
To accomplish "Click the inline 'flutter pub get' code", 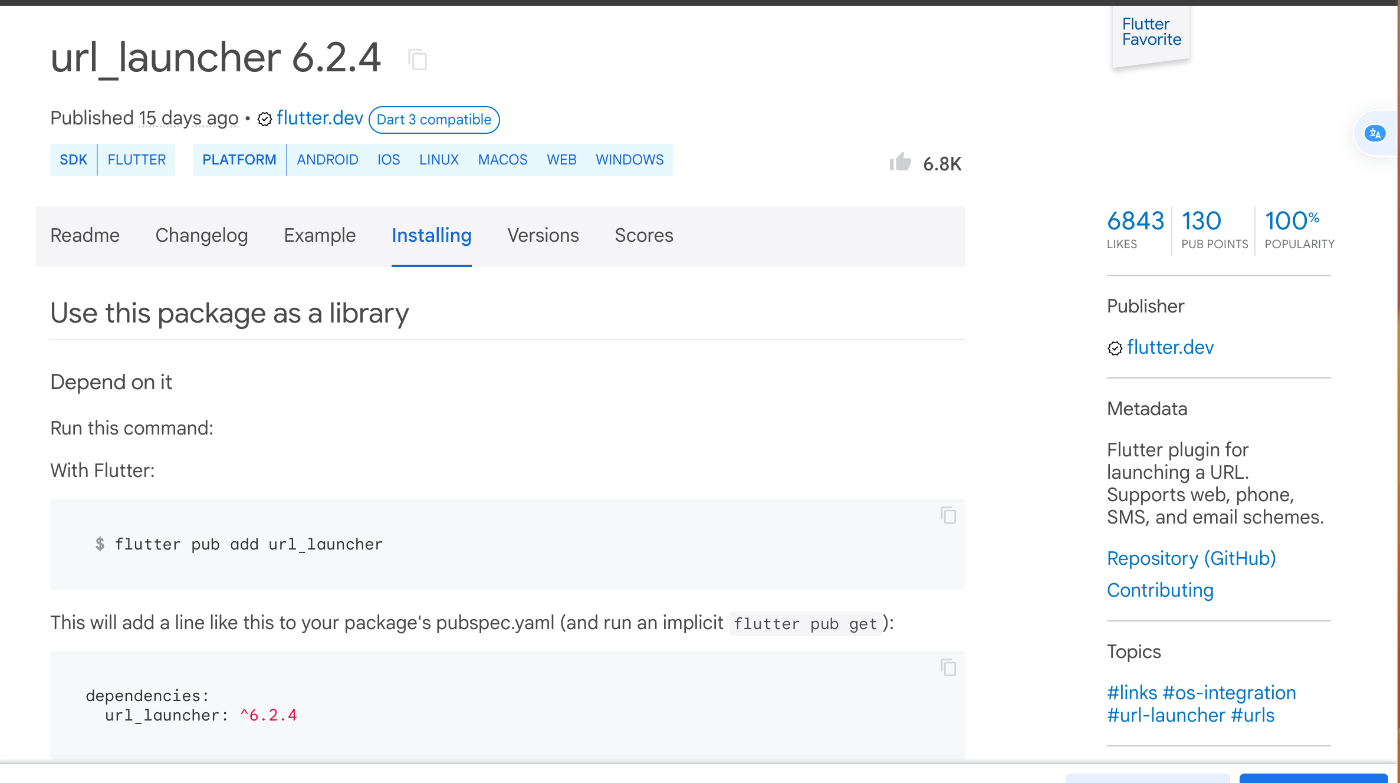I will pos(806,624).
